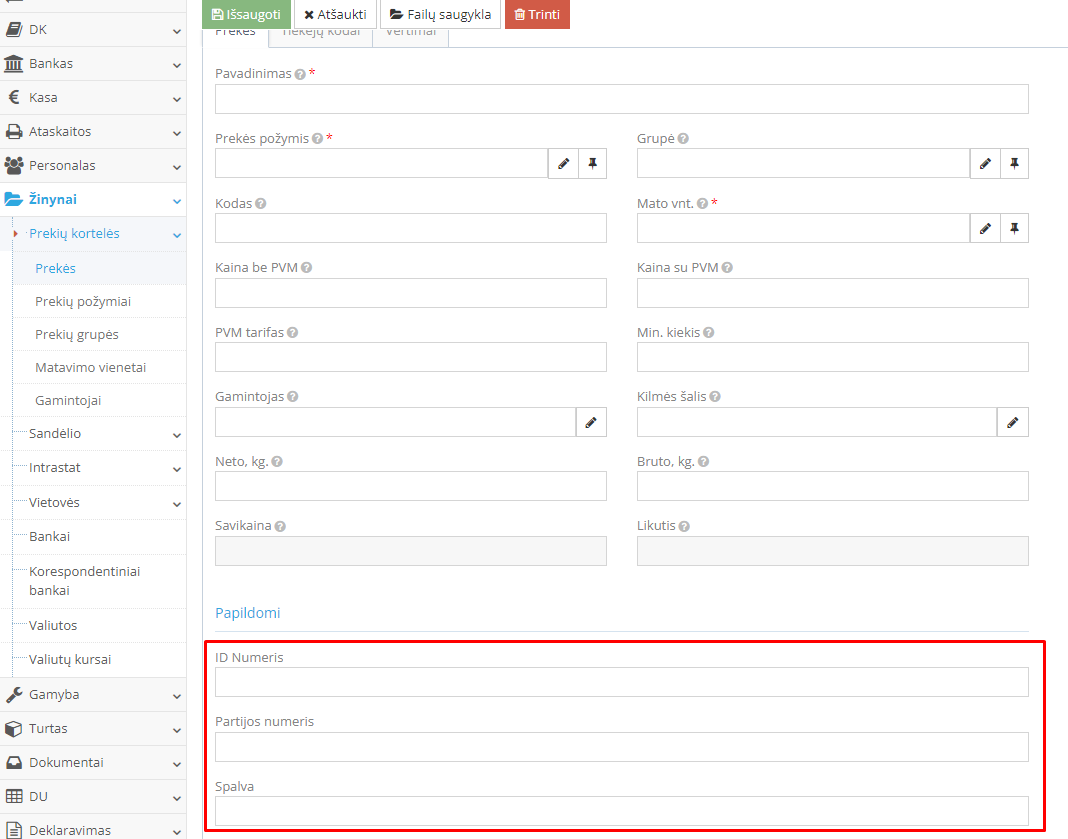The height and width of the screenshot is (839, 1068).
Task: Open Failų saugykla button
Action: point(440,15)
